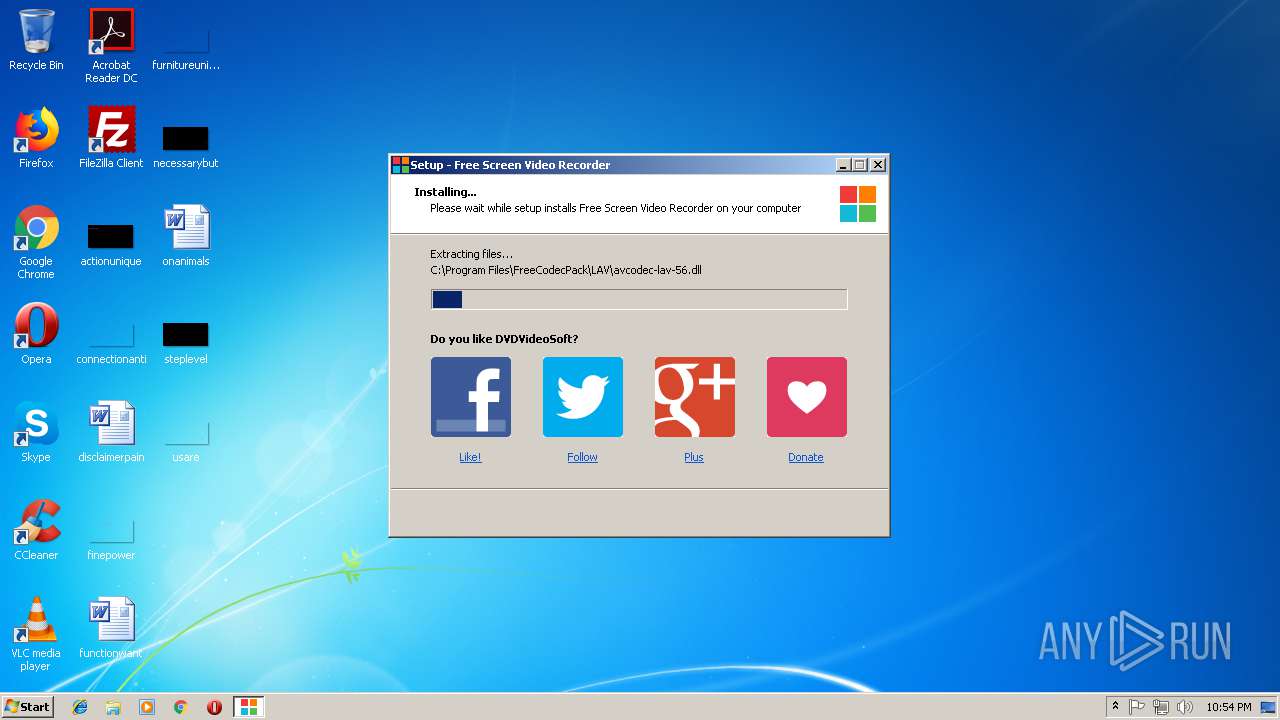Click the network tray icon
This screenshot has width=1280, height=720.
pyautogui.click(x=1161, y=707)
